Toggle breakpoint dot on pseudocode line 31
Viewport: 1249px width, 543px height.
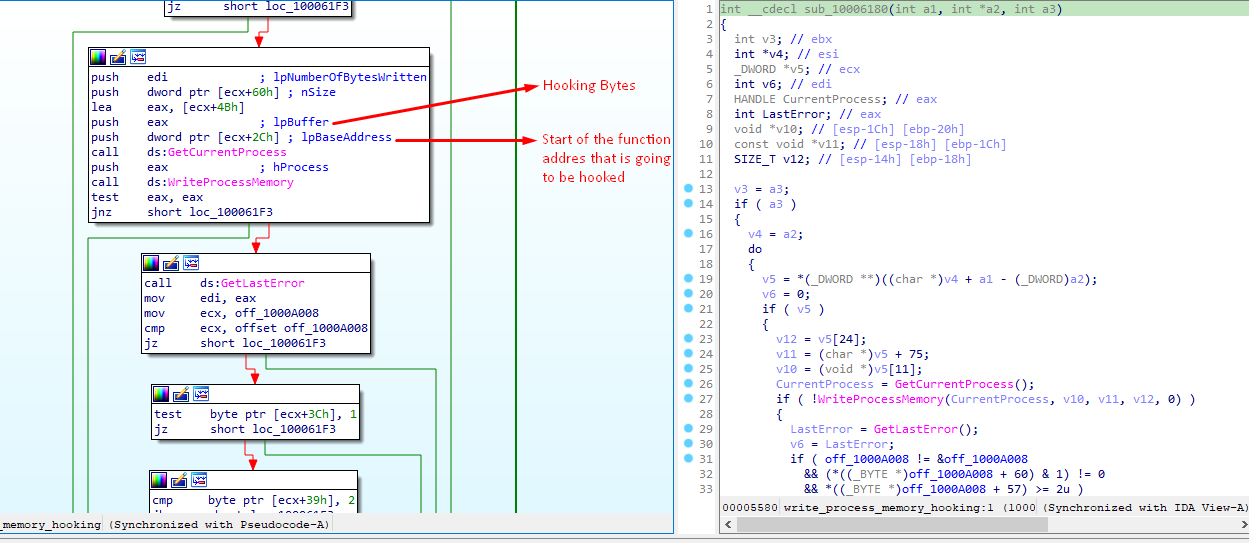(x=688, y=459)
